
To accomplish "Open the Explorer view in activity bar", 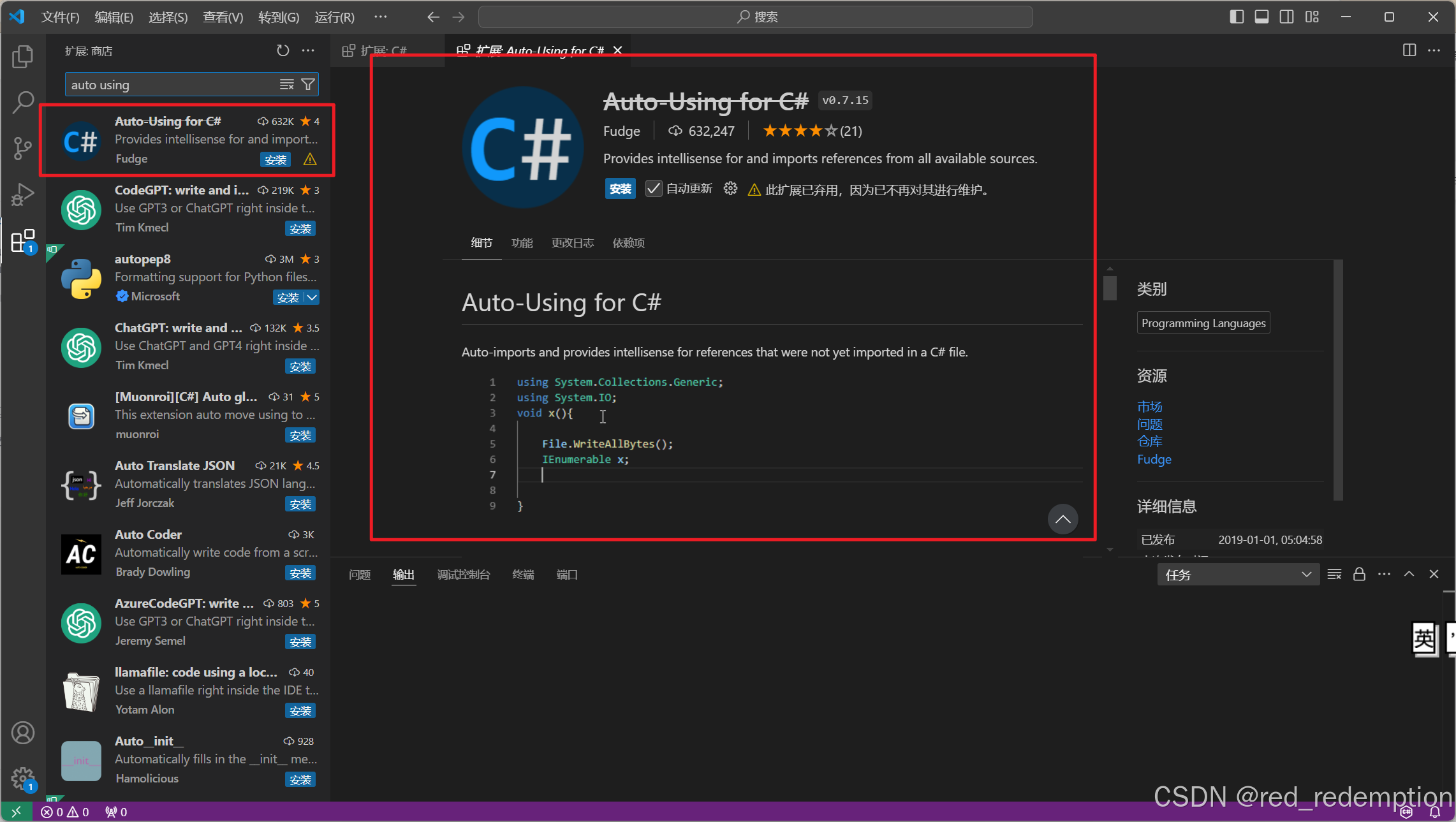I will pos(23,57).
